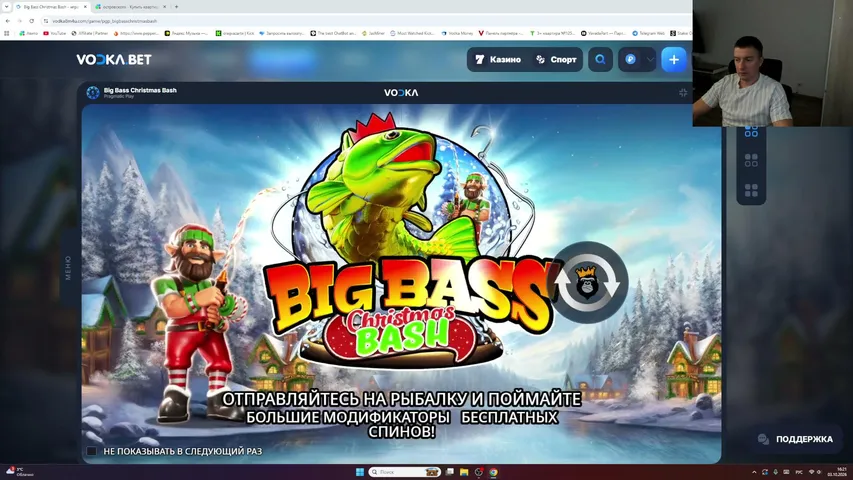This screenshot has height=480, width=853.
Task: Open the Спорт section
Action: point(556,59)
